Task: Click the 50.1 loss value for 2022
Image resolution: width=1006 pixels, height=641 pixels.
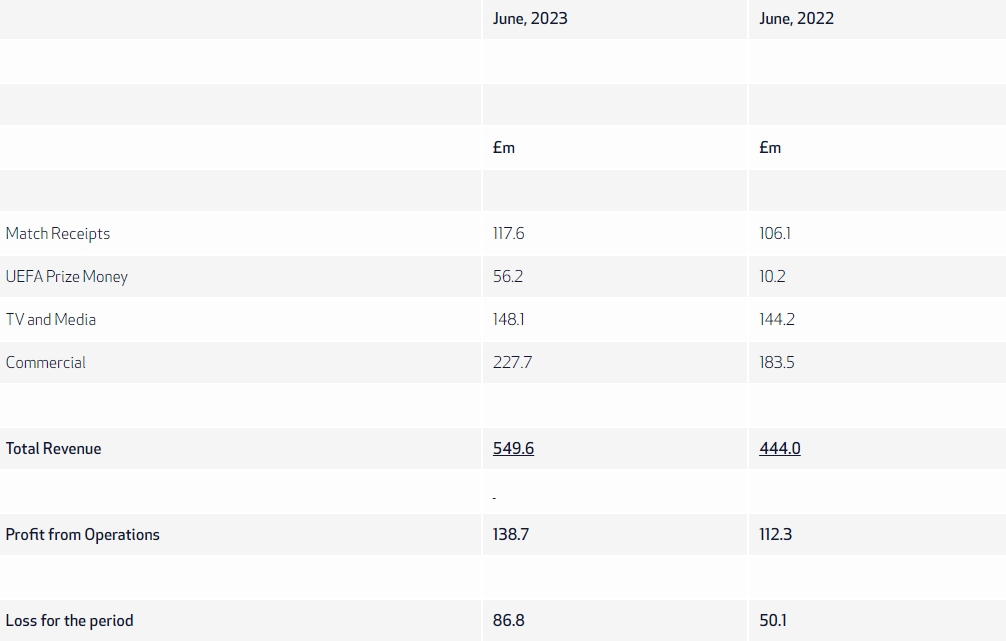Action: pyautogui.click(x=773, y=620)
